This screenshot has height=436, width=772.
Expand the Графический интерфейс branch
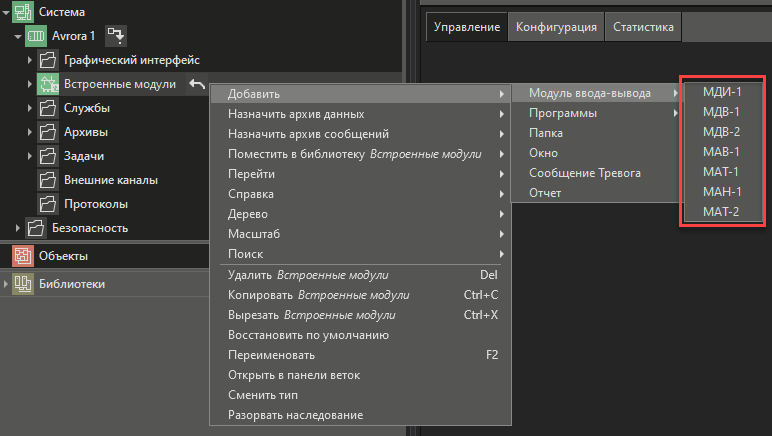point(30,60)
